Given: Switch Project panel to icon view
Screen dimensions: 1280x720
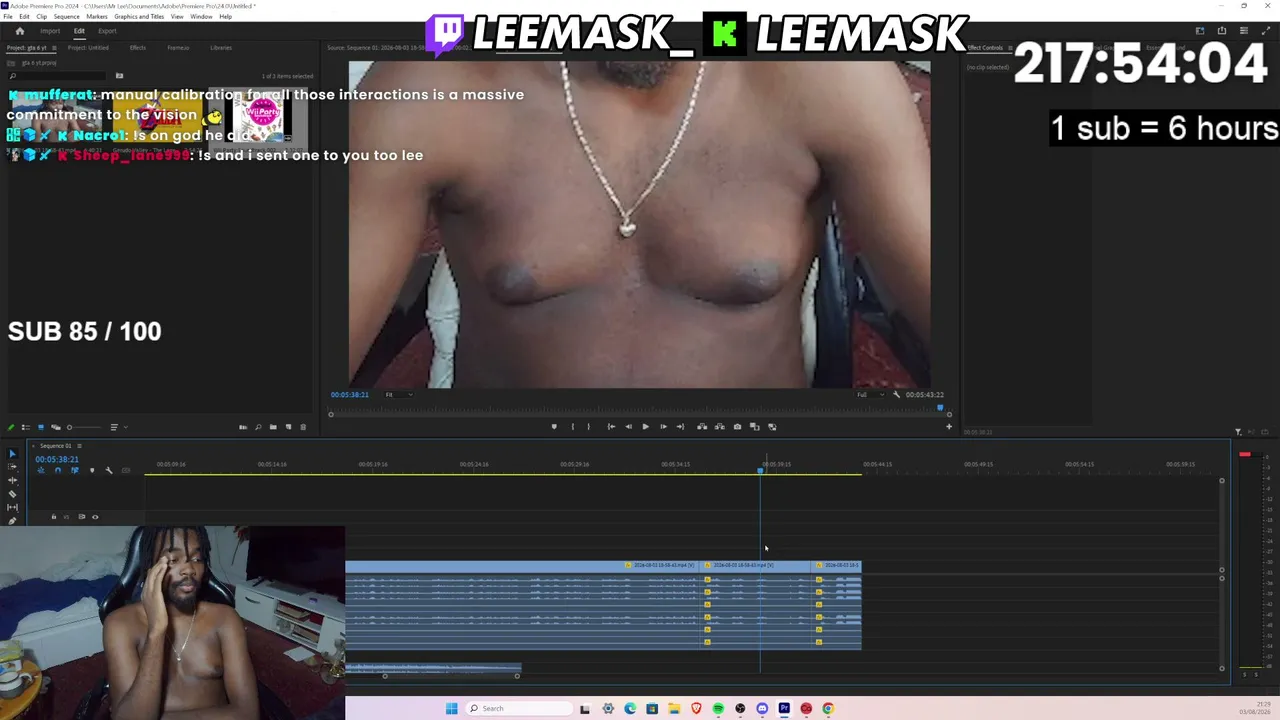Looking at the screenshot, I should click(x=41, y=427).
